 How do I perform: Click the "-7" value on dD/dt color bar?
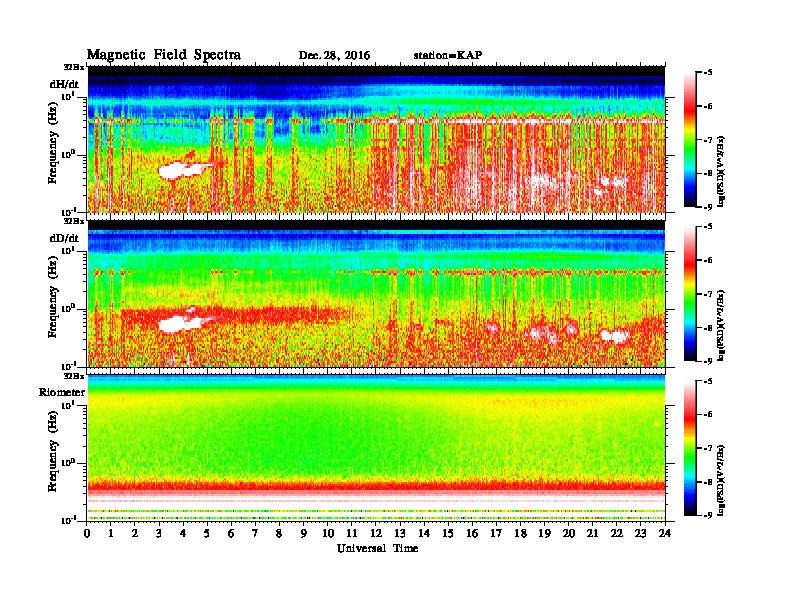pyautogui.click(x=708, y=294)
